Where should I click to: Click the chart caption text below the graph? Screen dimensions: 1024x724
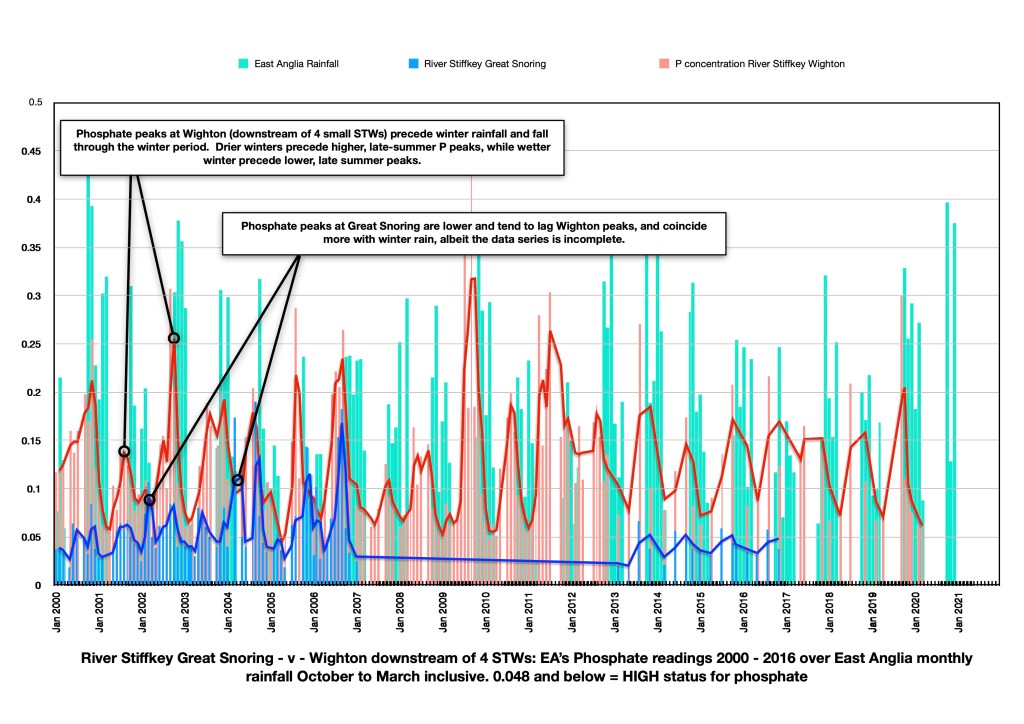pos(510,668)
